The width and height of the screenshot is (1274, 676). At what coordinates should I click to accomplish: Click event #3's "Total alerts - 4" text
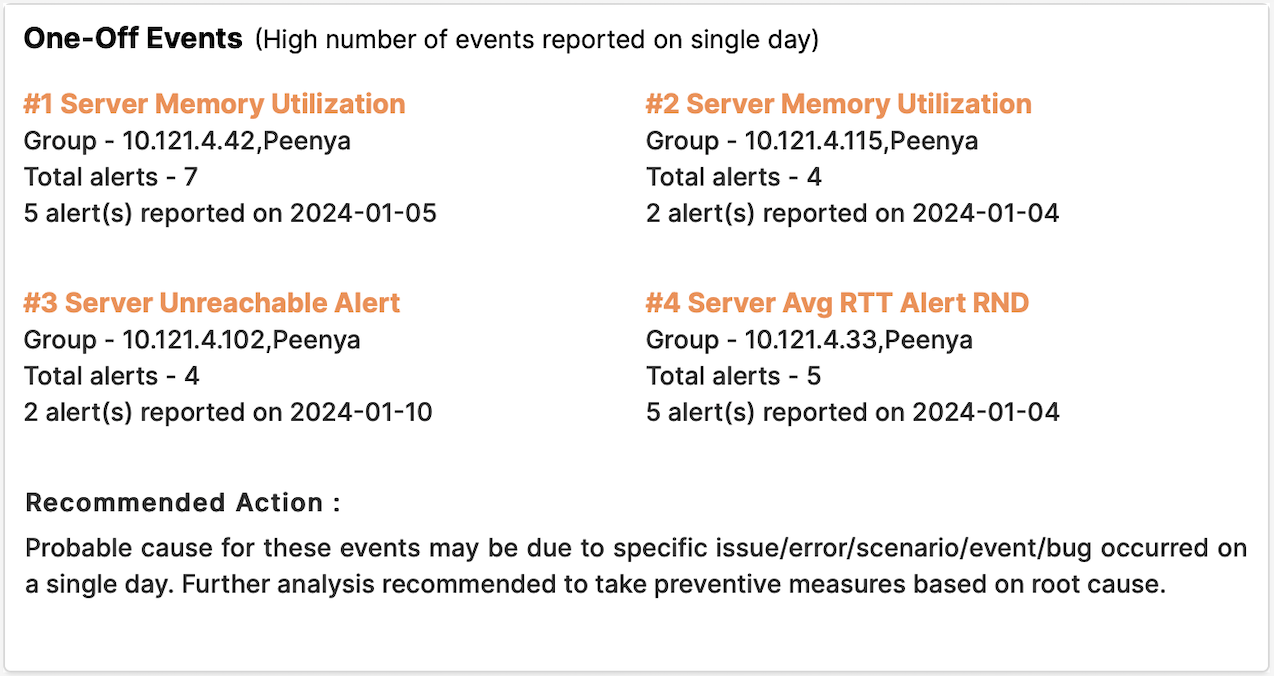112,376
